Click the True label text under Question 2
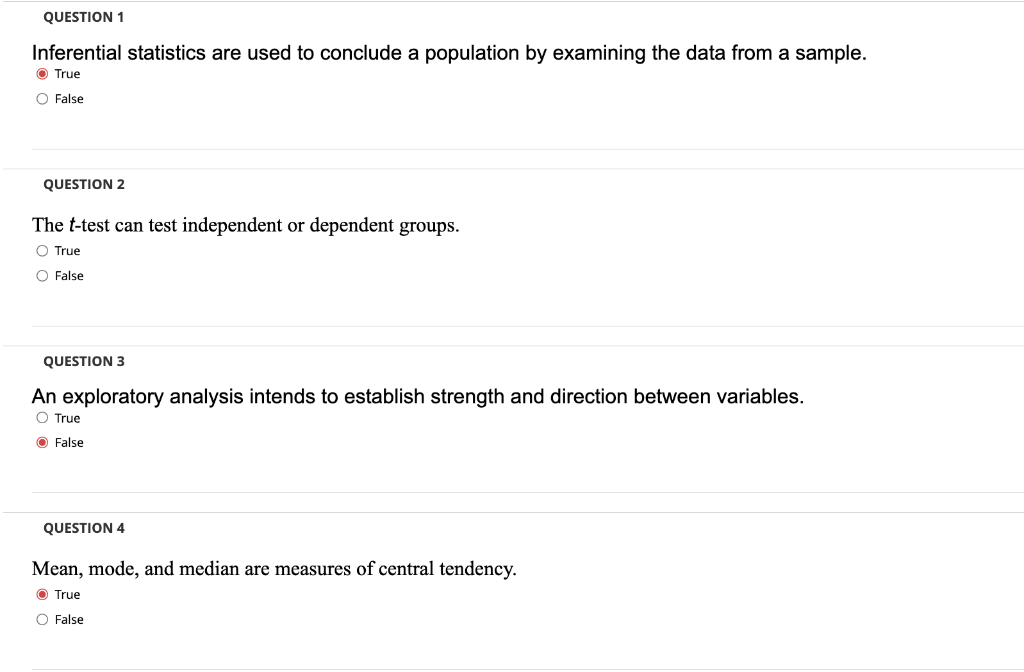This screenshot has width=1024, height=672. click(x=66, y=250)
